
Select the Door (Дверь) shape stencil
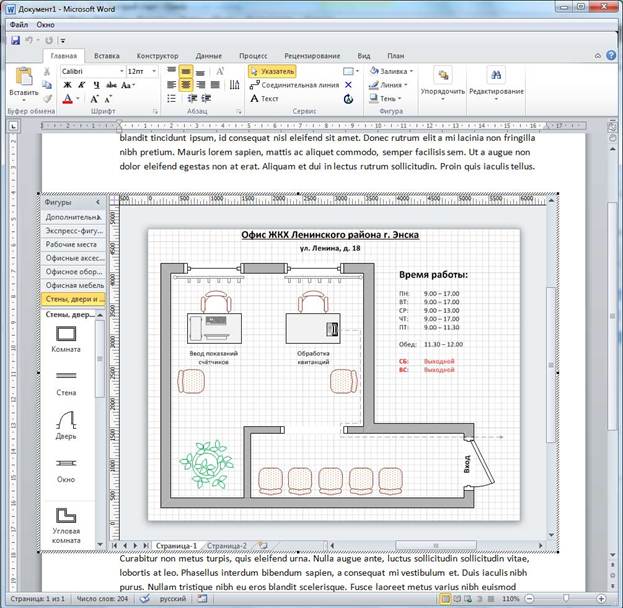coord(66,425)
